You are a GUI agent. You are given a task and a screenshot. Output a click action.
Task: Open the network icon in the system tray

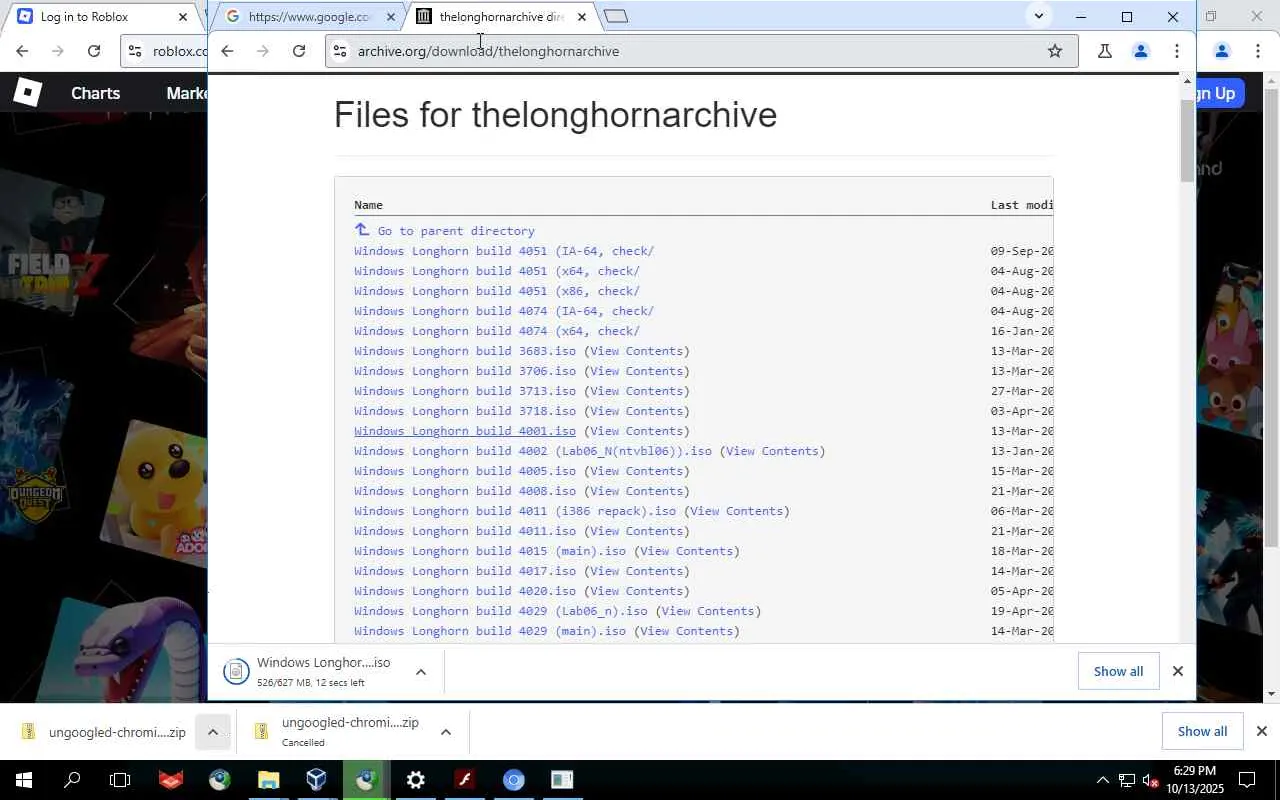[1126, 780]
